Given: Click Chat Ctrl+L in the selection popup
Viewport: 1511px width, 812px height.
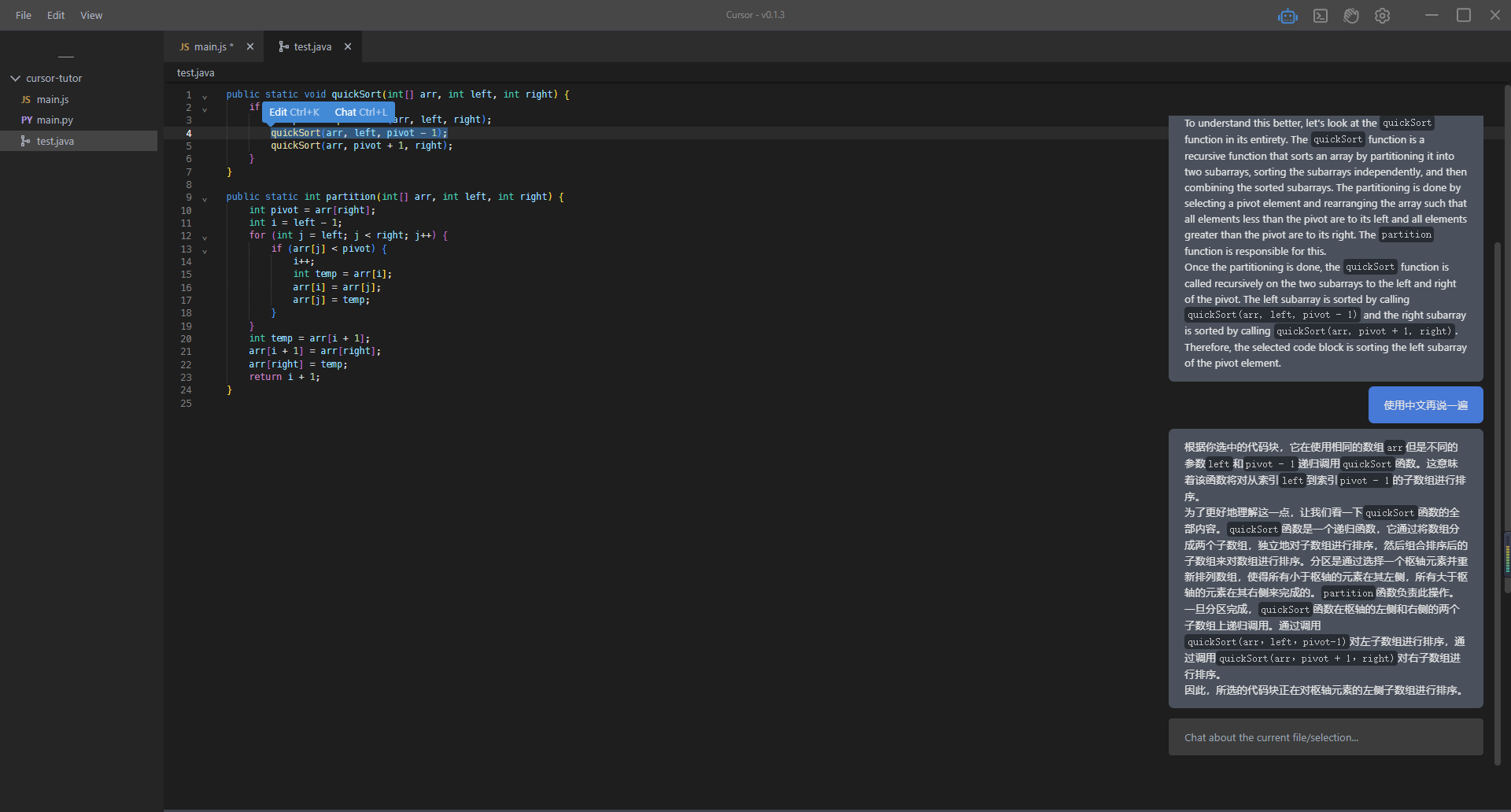Looking at the screenshot, I should point(360,113).
